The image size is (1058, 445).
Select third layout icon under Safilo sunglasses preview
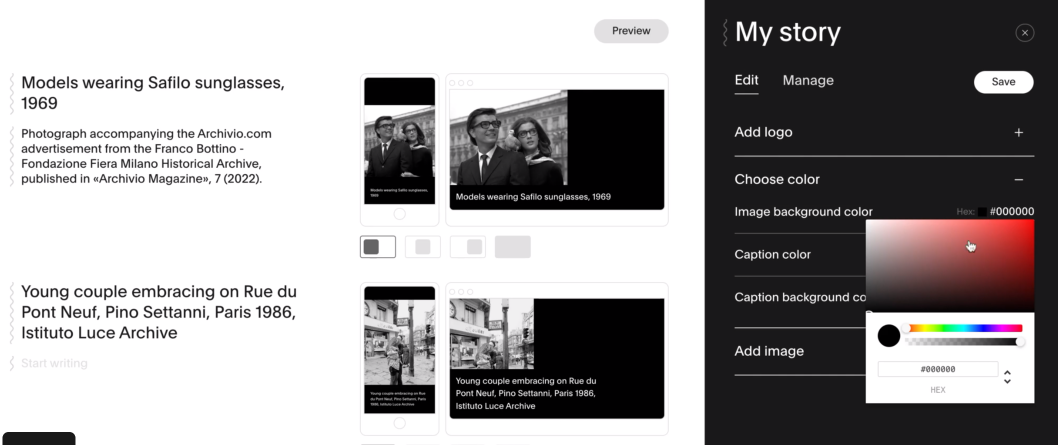tap(468, 247)
